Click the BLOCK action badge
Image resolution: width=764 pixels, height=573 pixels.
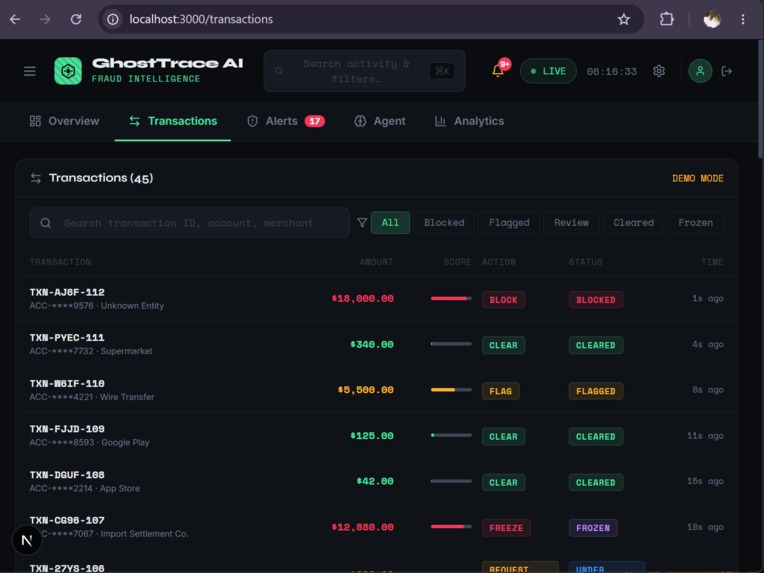[x=503, y=300]
